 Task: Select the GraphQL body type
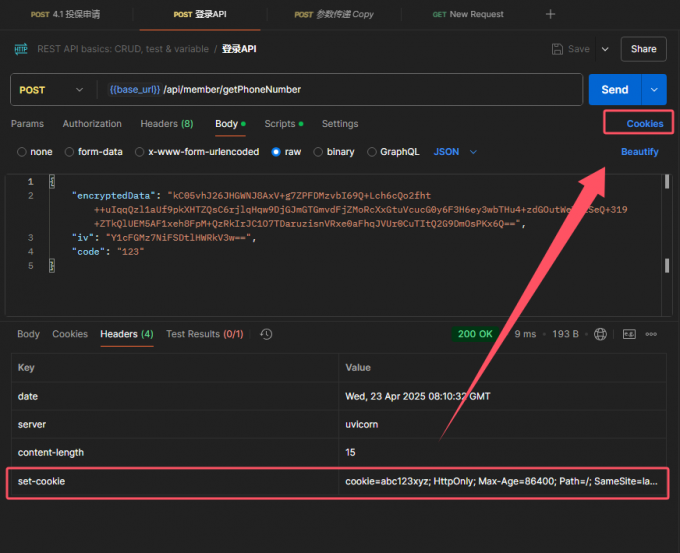tap(372, 152)
